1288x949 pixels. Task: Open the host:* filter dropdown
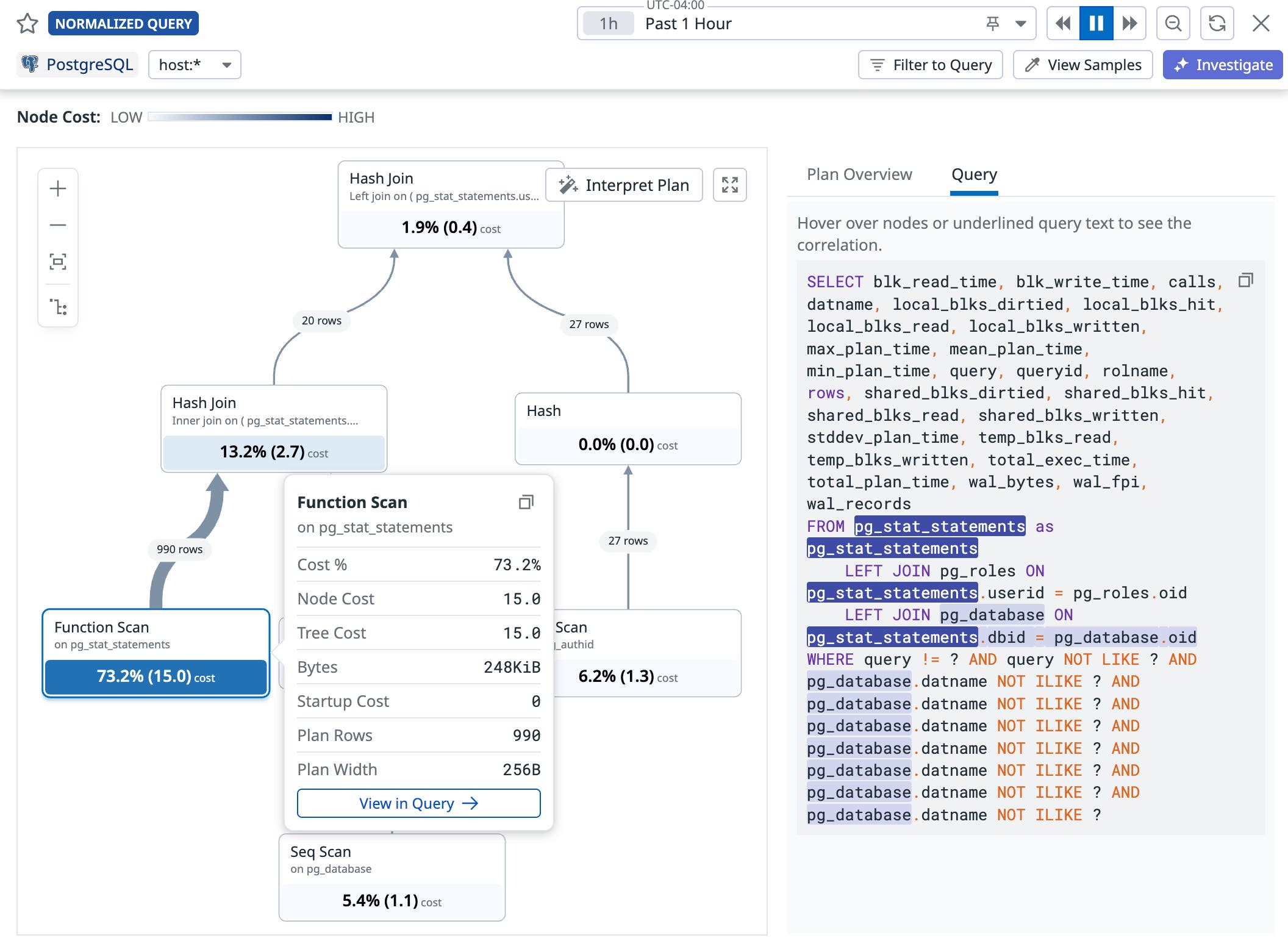click(x=195, y=65)
